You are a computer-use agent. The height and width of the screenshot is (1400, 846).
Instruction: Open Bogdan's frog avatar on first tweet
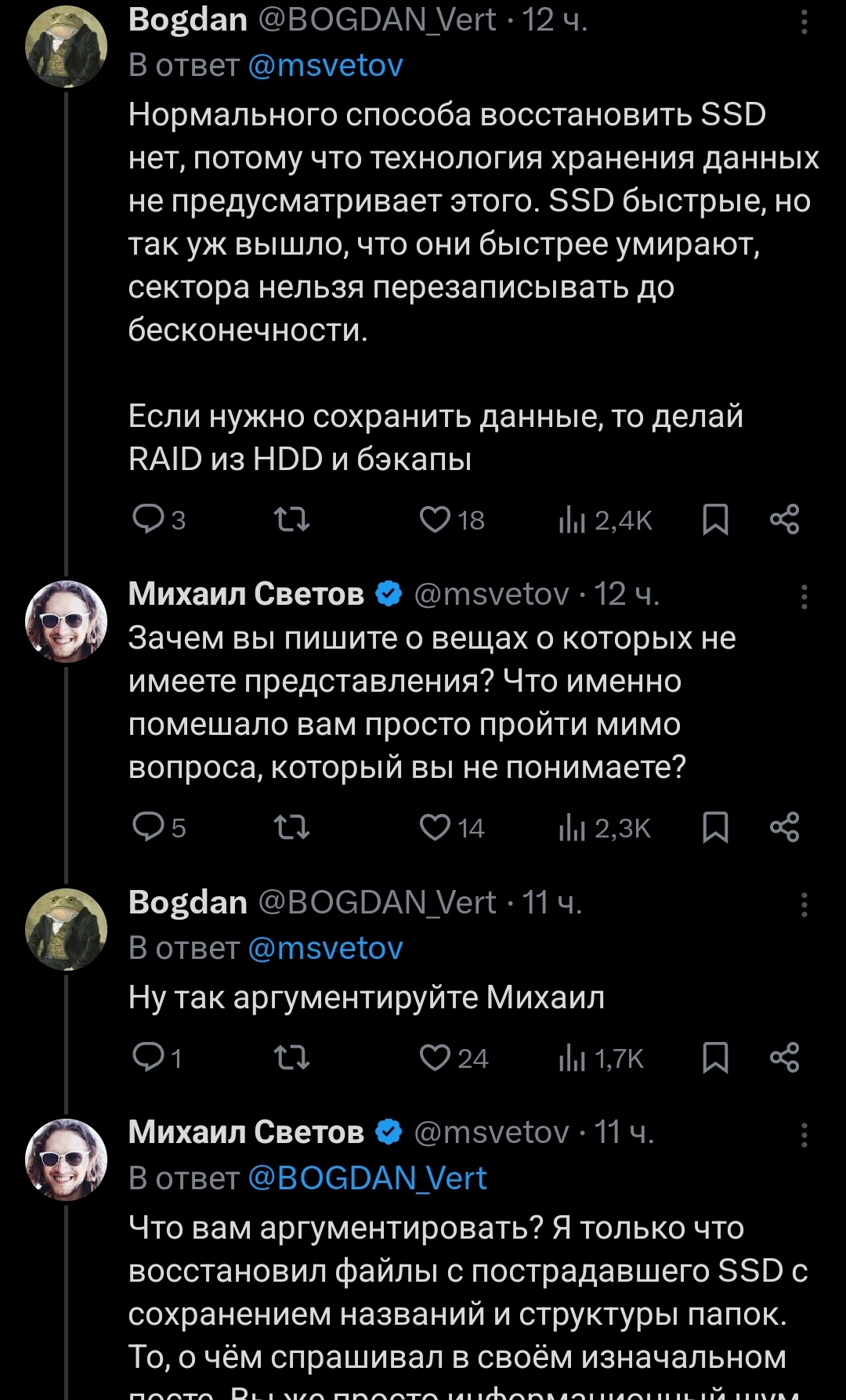pos(67,47)
